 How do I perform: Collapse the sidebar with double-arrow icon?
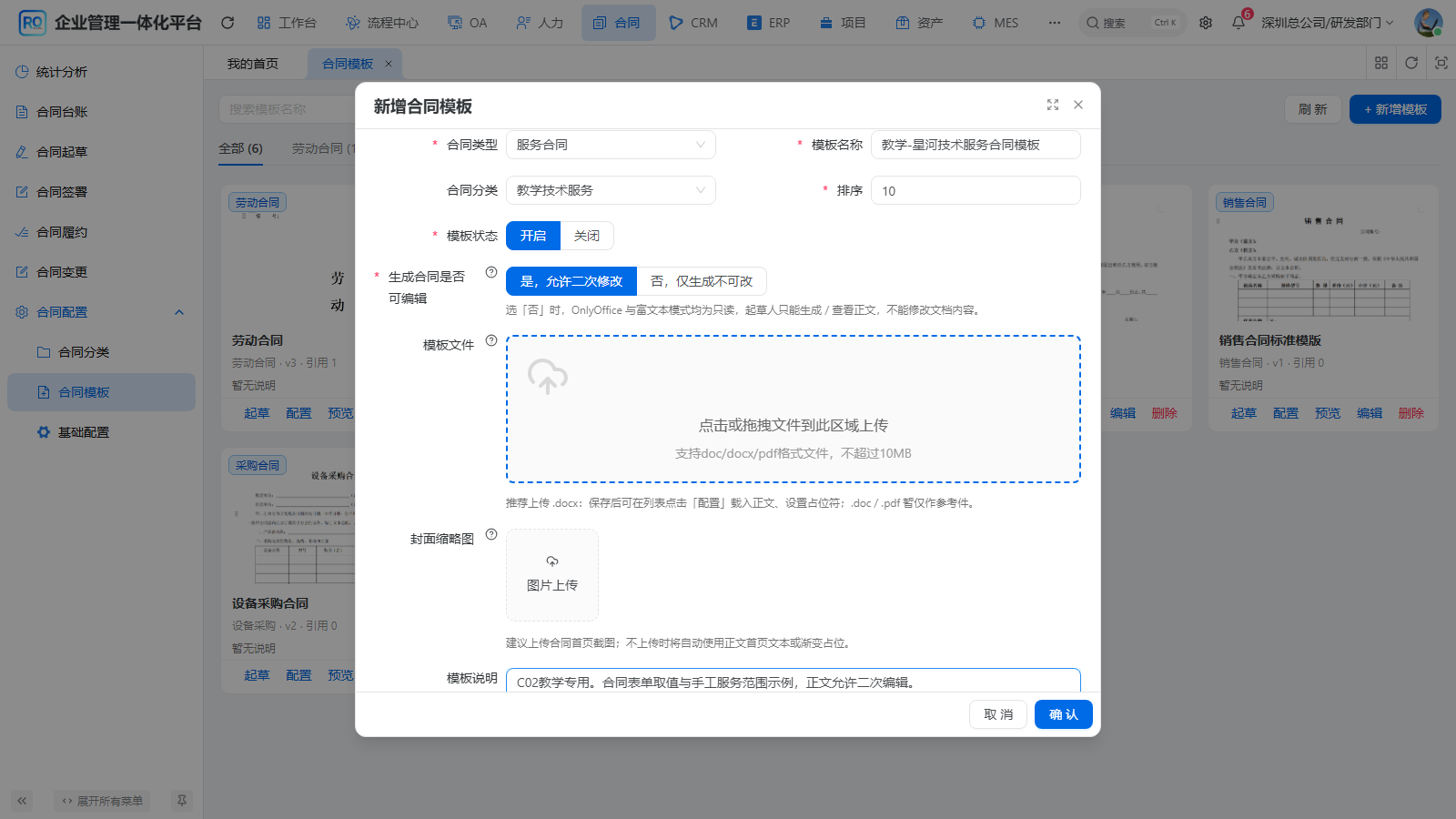click(x=22, y=801)
